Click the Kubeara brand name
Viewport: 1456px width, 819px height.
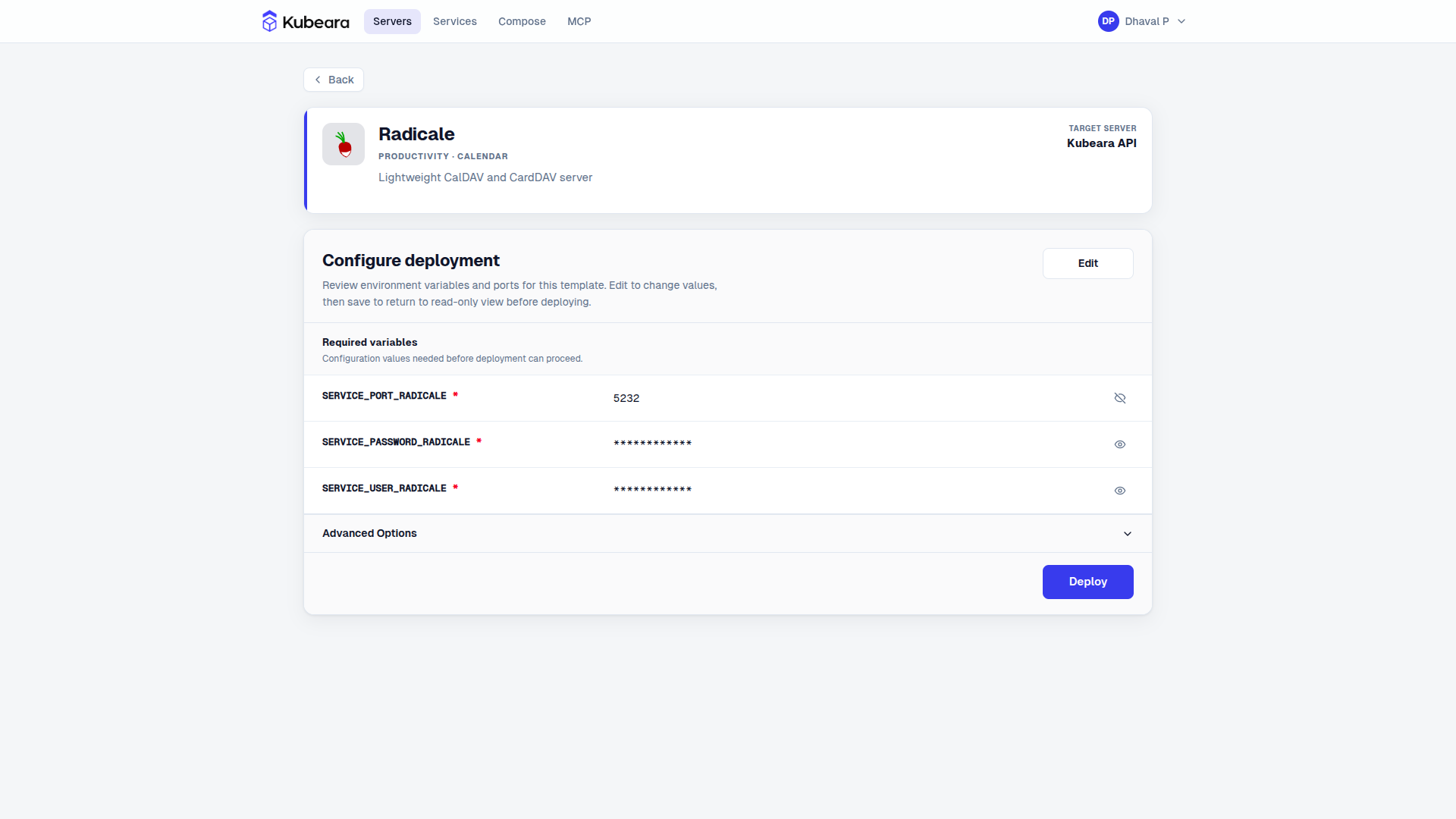[x=315, y=22]
